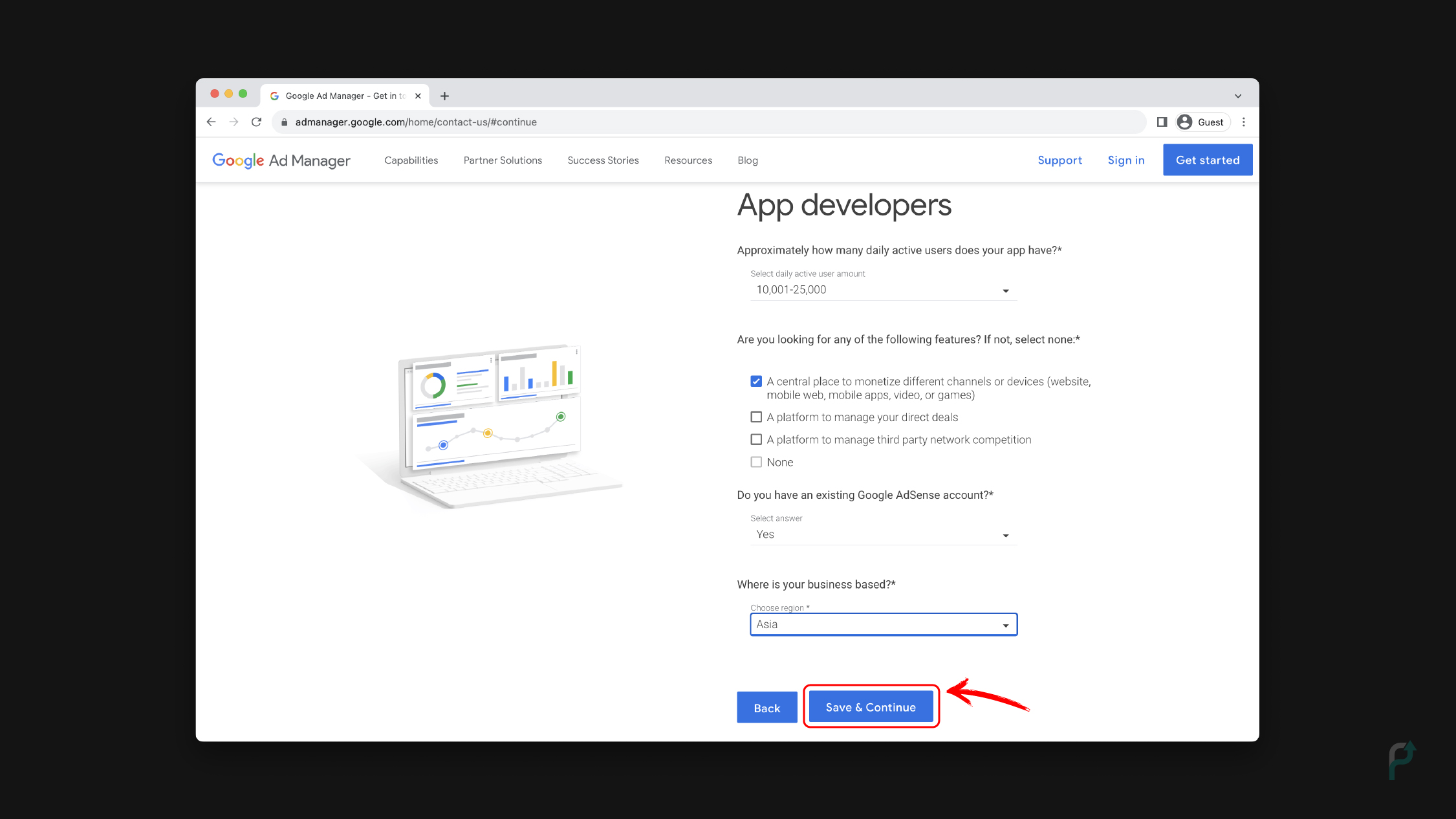
Task: Reload the page with refresh icon
Action: tap(256, 122)
